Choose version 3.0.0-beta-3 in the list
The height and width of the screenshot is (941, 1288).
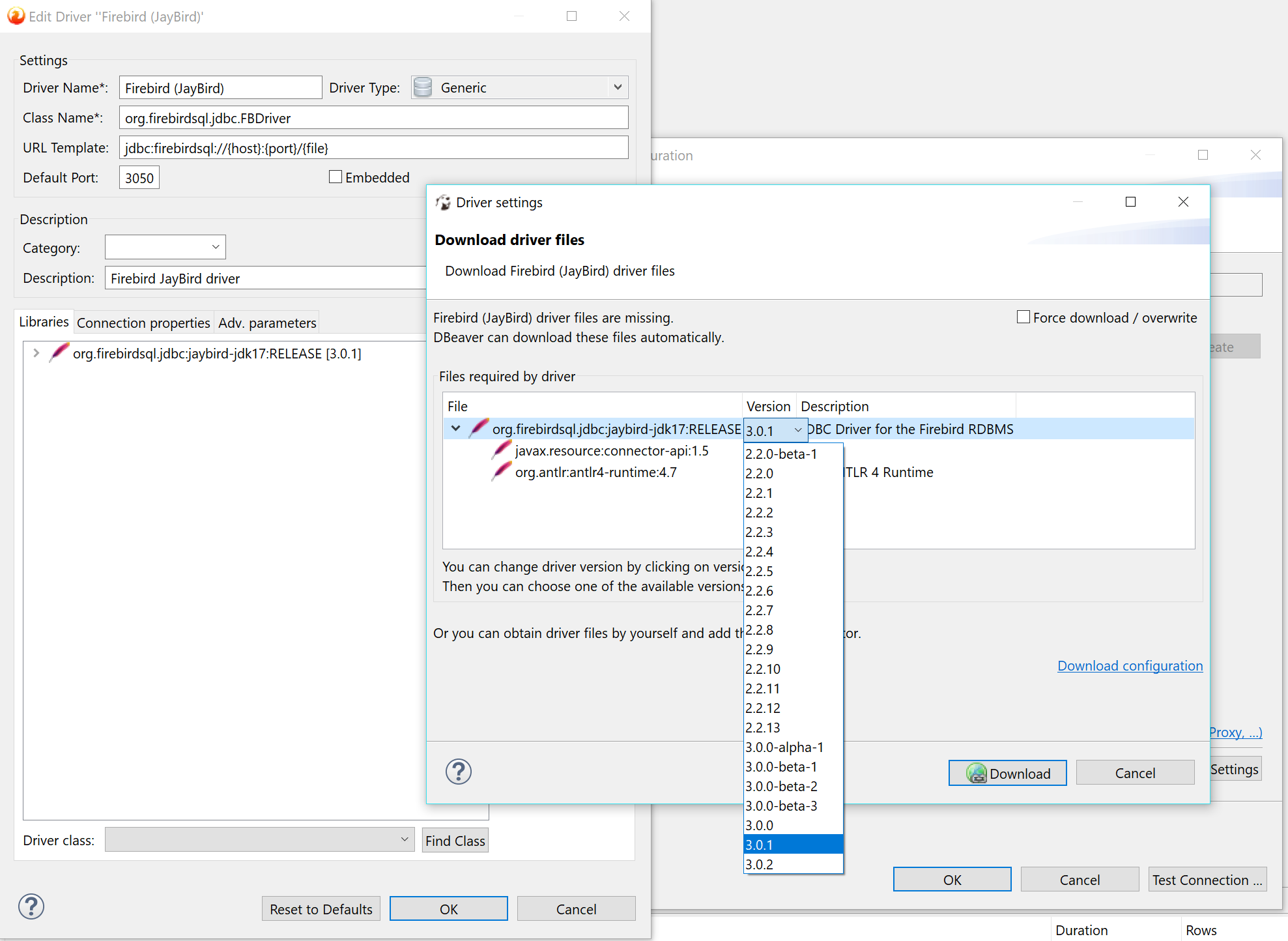coord(793,805)
